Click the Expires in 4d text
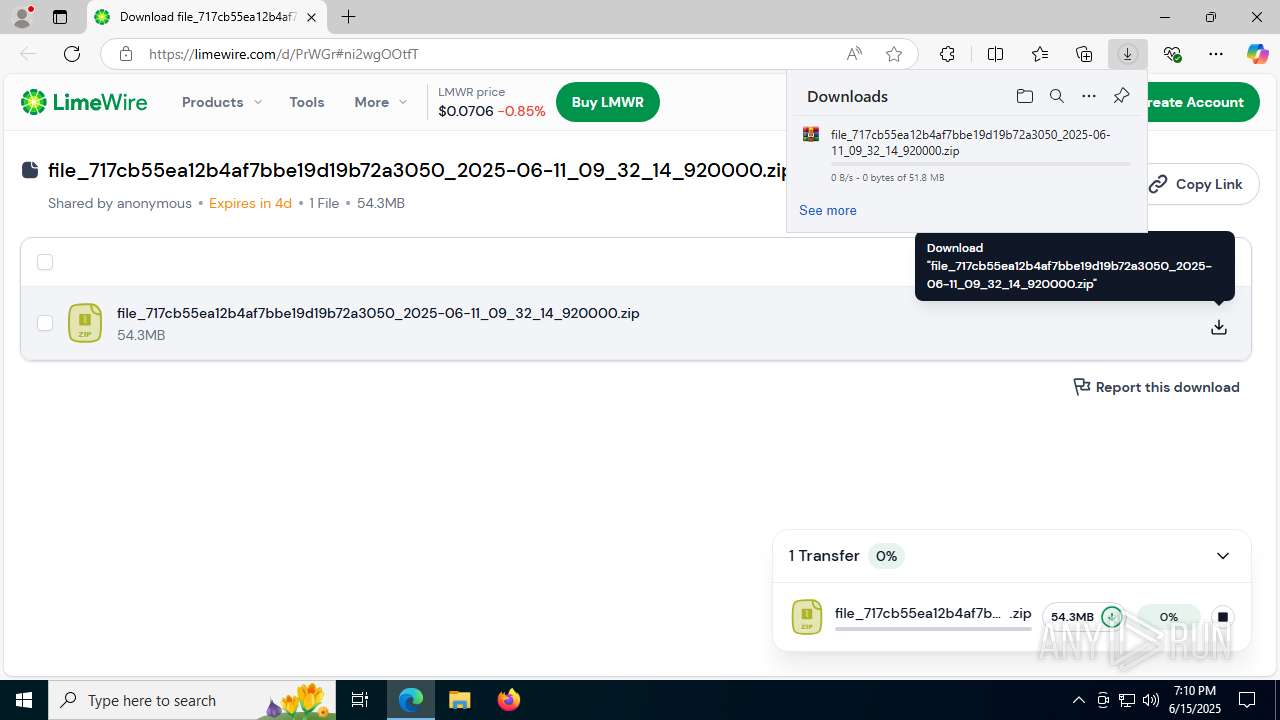 pyautogui.click(x=250, y=203)
